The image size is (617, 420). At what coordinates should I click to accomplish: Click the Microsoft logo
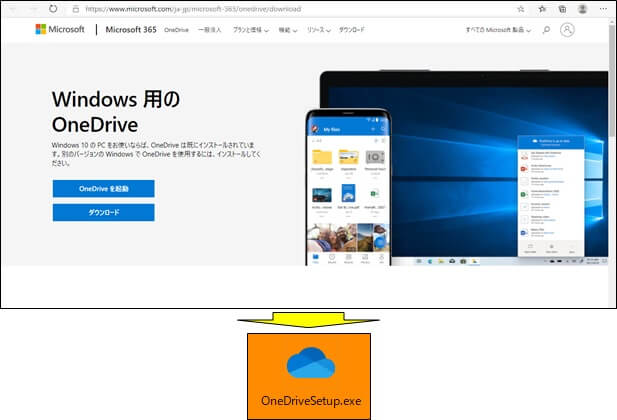[60, 29]
